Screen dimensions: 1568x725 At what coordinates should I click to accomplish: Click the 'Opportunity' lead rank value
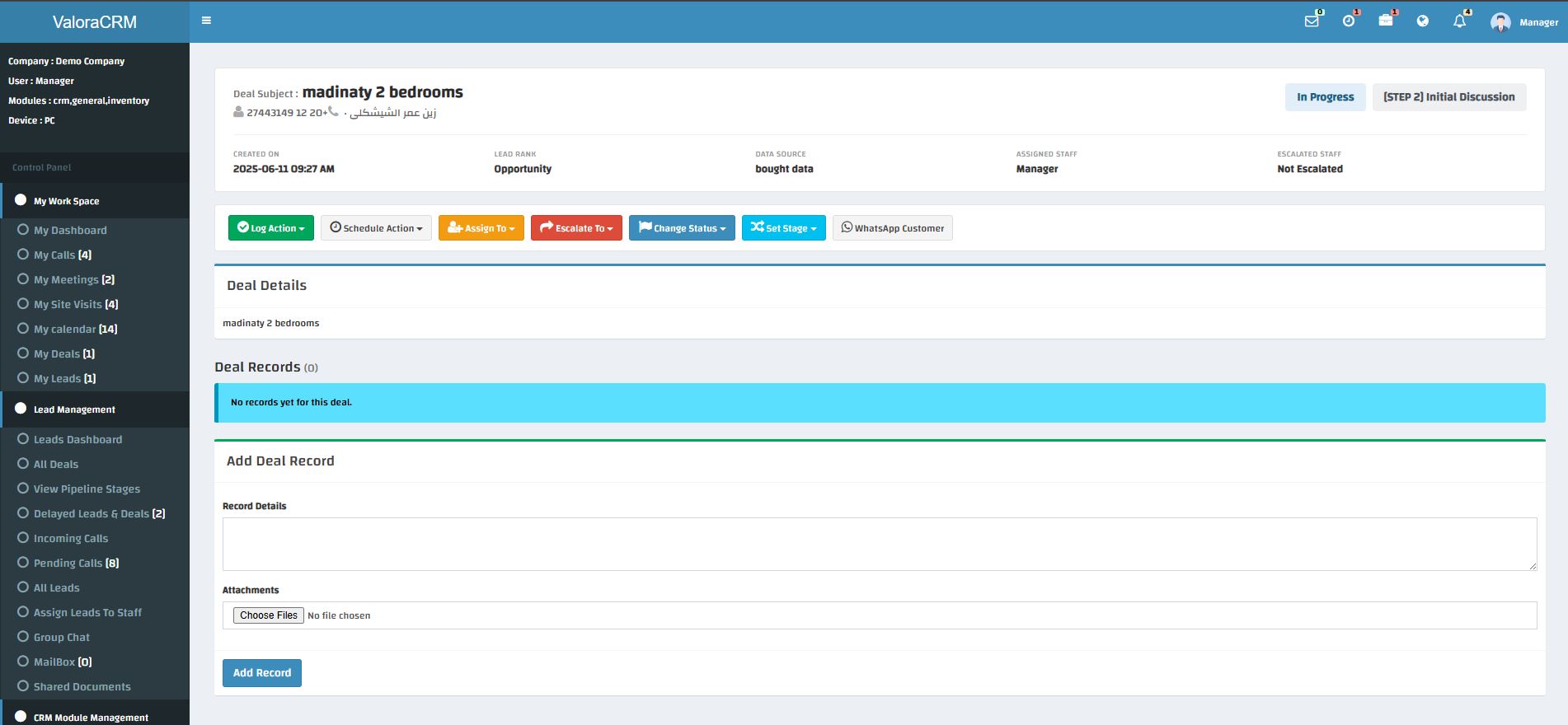[523, 169]
